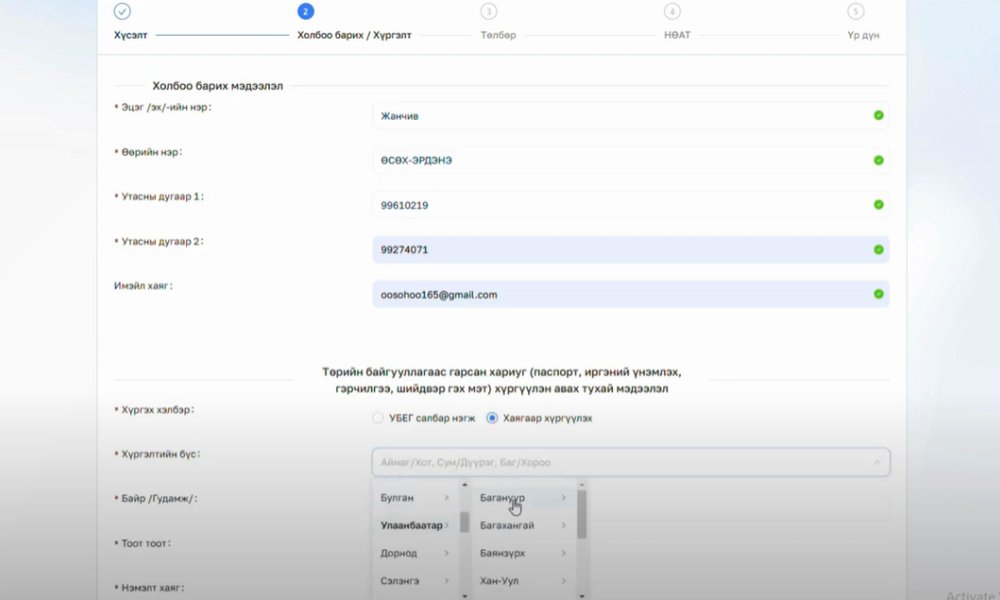Click green validation check in ӨСӨХ-ЭРДЭНЭ field
Viewport: 1000px width, 600px height.
[x=879, y=160]
